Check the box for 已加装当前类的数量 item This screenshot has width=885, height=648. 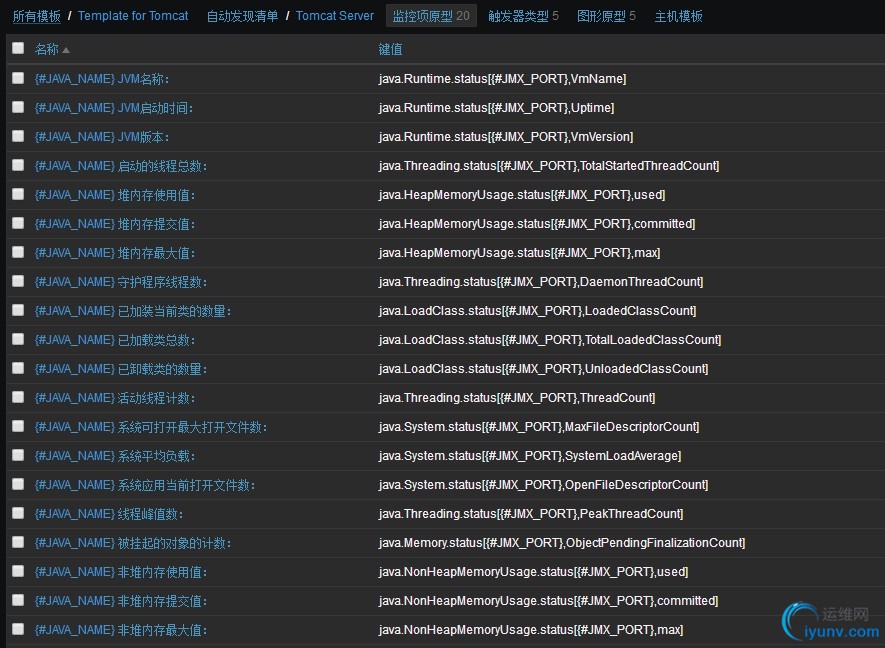click(18, 310)
